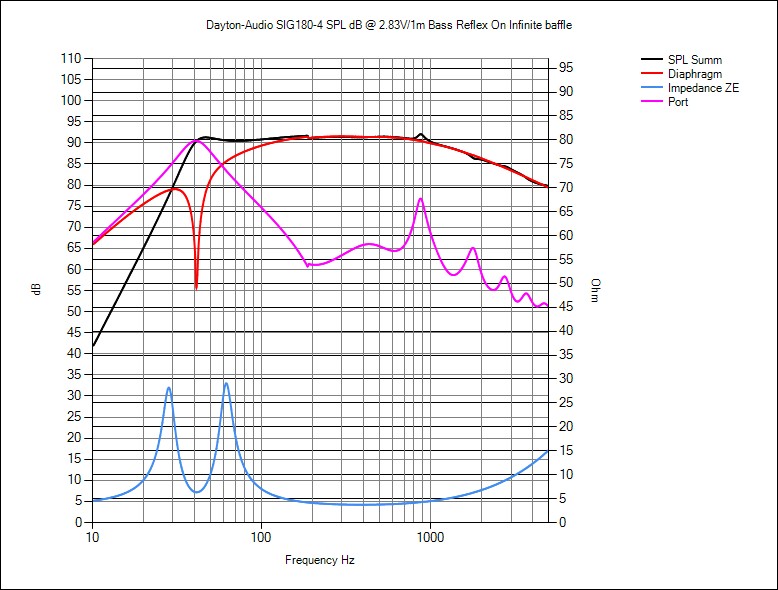Viewport: 778px width, 590px height.
Task: Select the 'Port' legend label
Action: (x=679, y=102)
